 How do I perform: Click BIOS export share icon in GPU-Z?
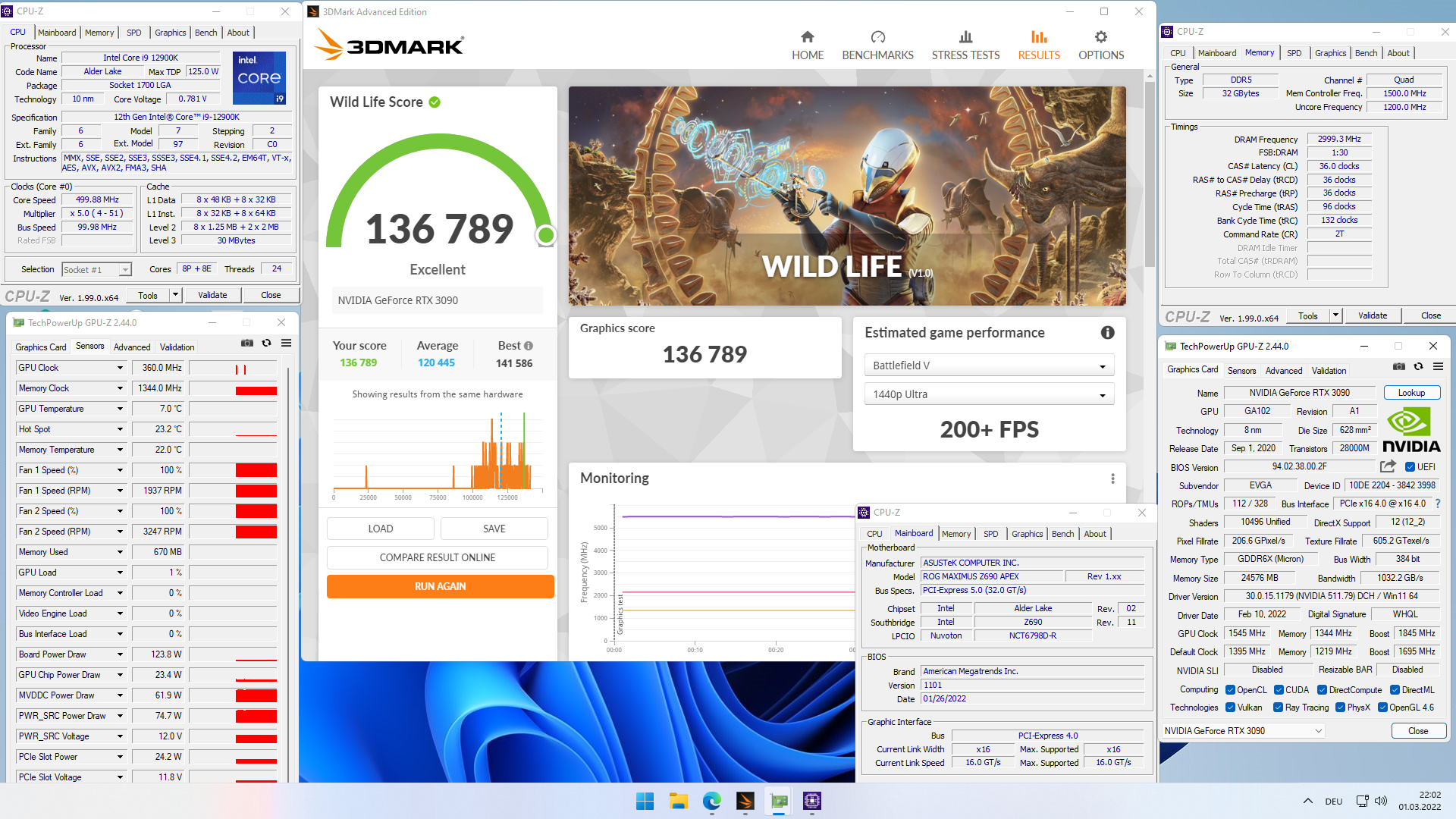tap(1388, 466)
